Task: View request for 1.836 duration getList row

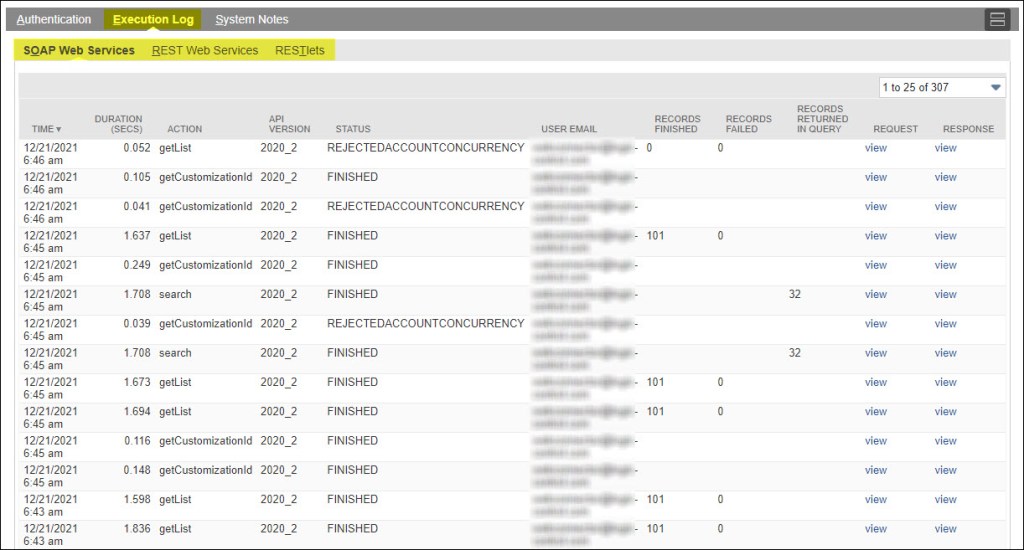Action: [876, 529]
